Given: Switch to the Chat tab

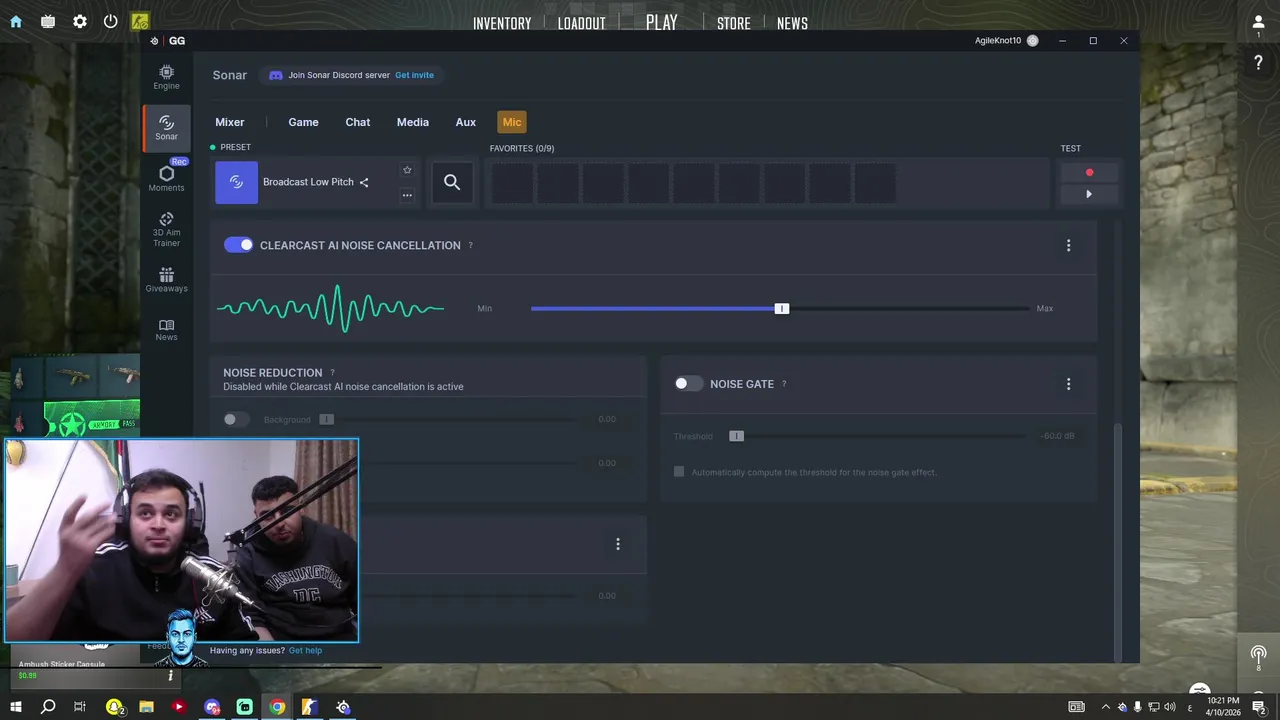Looking at the screenshot, I should click(358, 122).
